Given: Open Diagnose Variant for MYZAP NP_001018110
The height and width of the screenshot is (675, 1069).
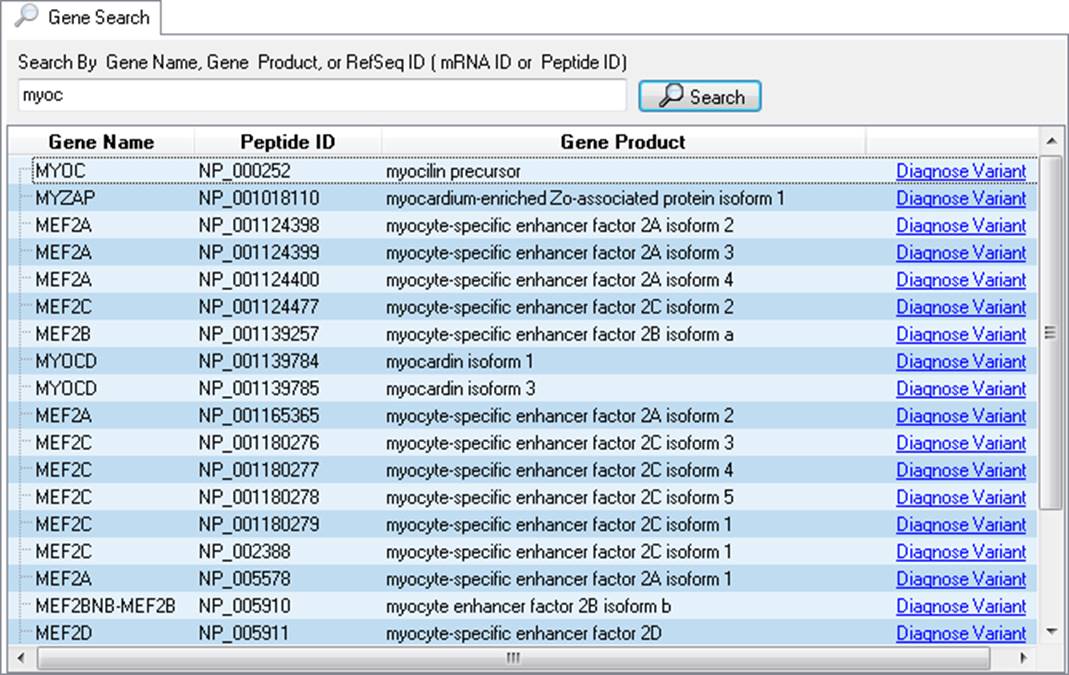Looking at the screenshot, I should tap(961, 198).
